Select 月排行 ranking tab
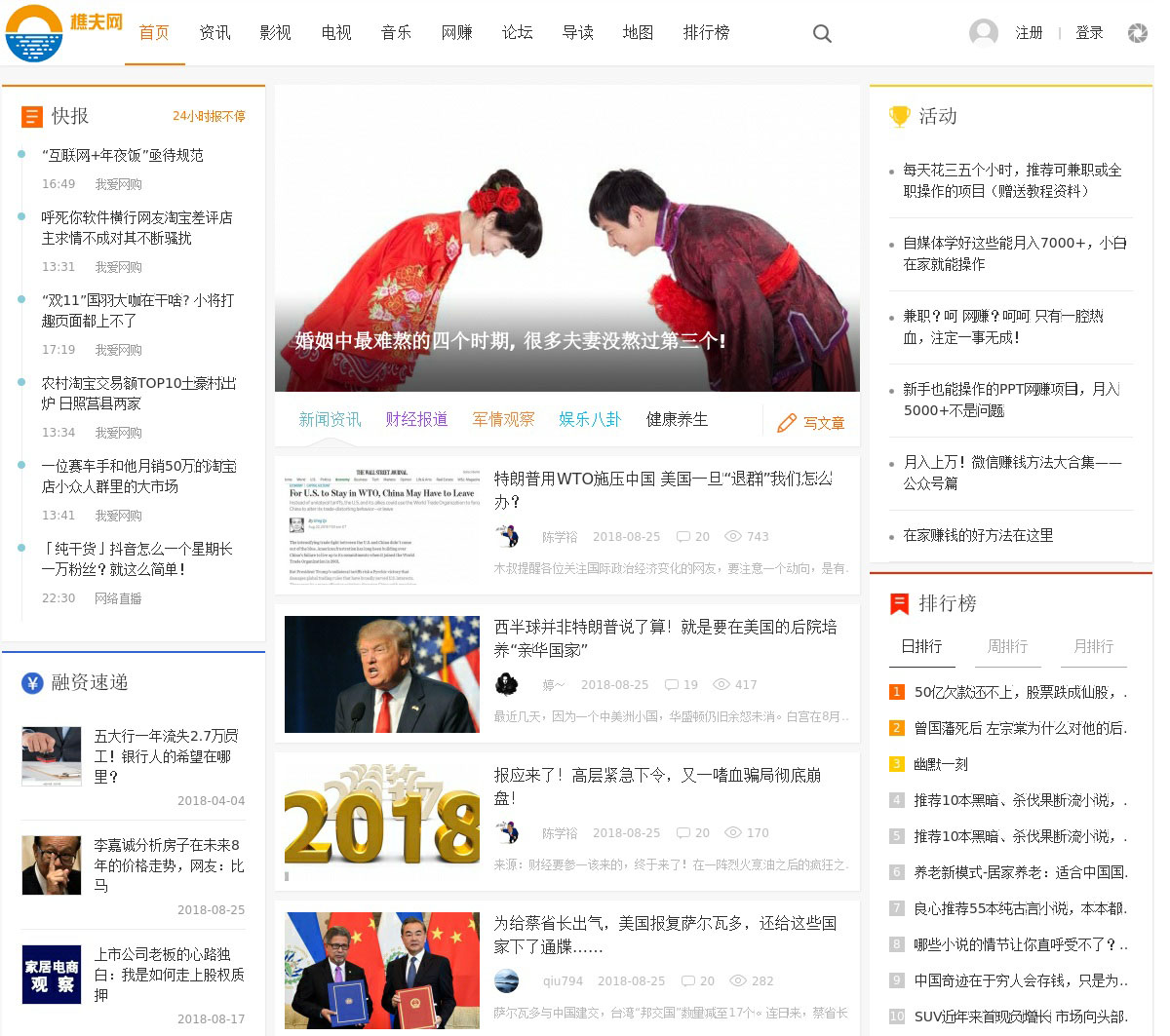 1093,647
